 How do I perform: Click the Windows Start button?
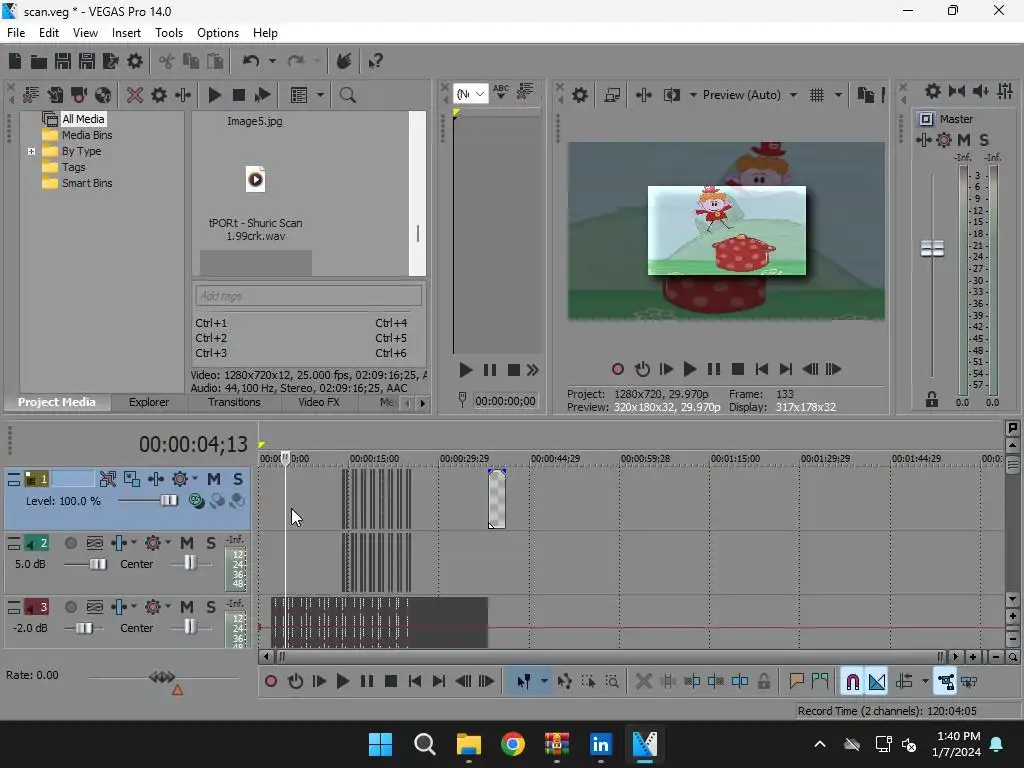[x=380, y=744]
